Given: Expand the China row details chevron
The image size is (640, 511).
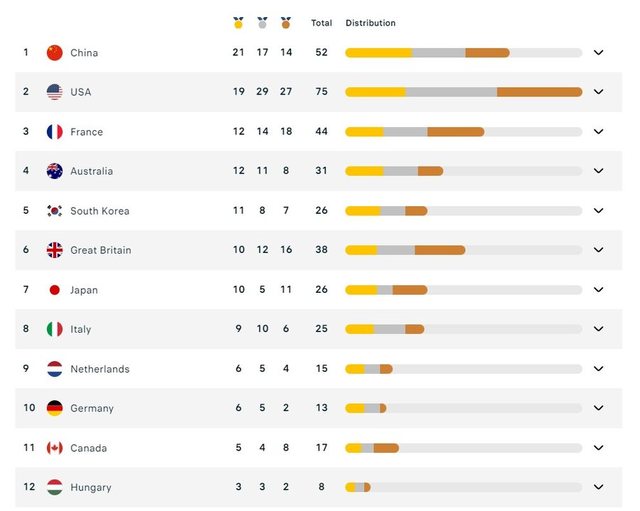Looking at the screenshot, I should tap(598, 52).
